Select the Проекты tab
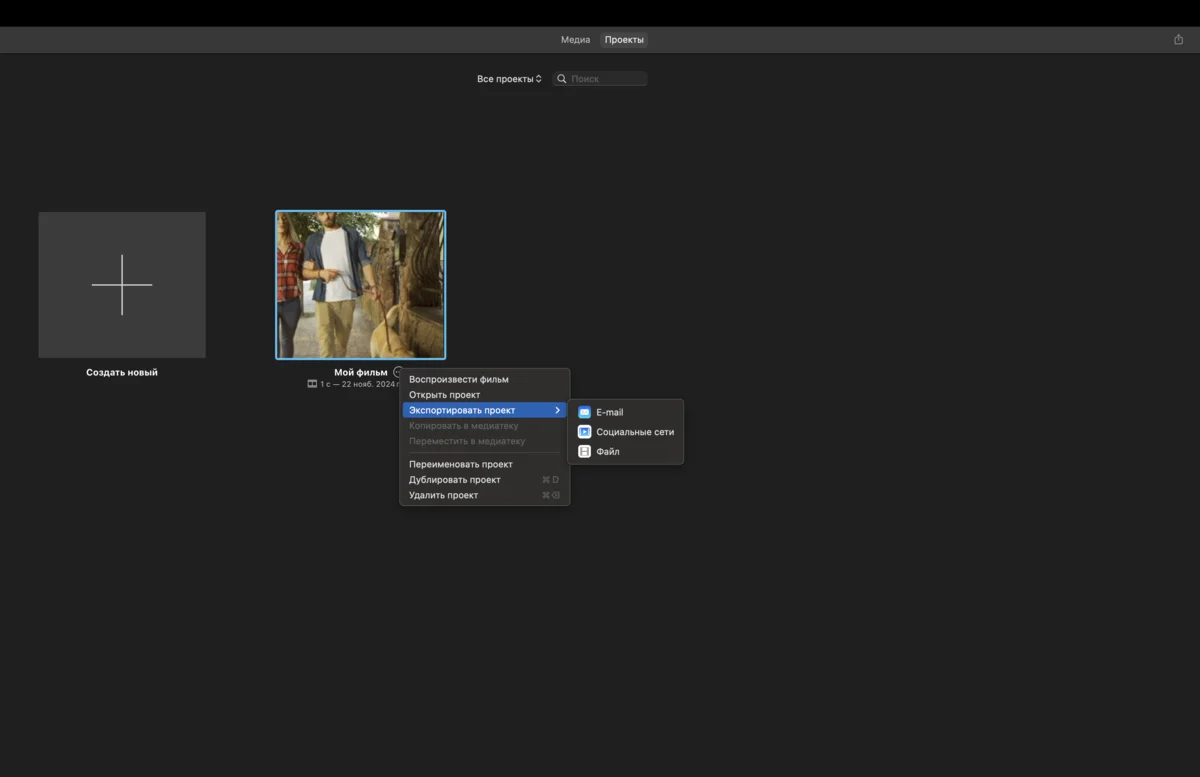The width and height of the screenshot is (1200, 777). [624, 40]
